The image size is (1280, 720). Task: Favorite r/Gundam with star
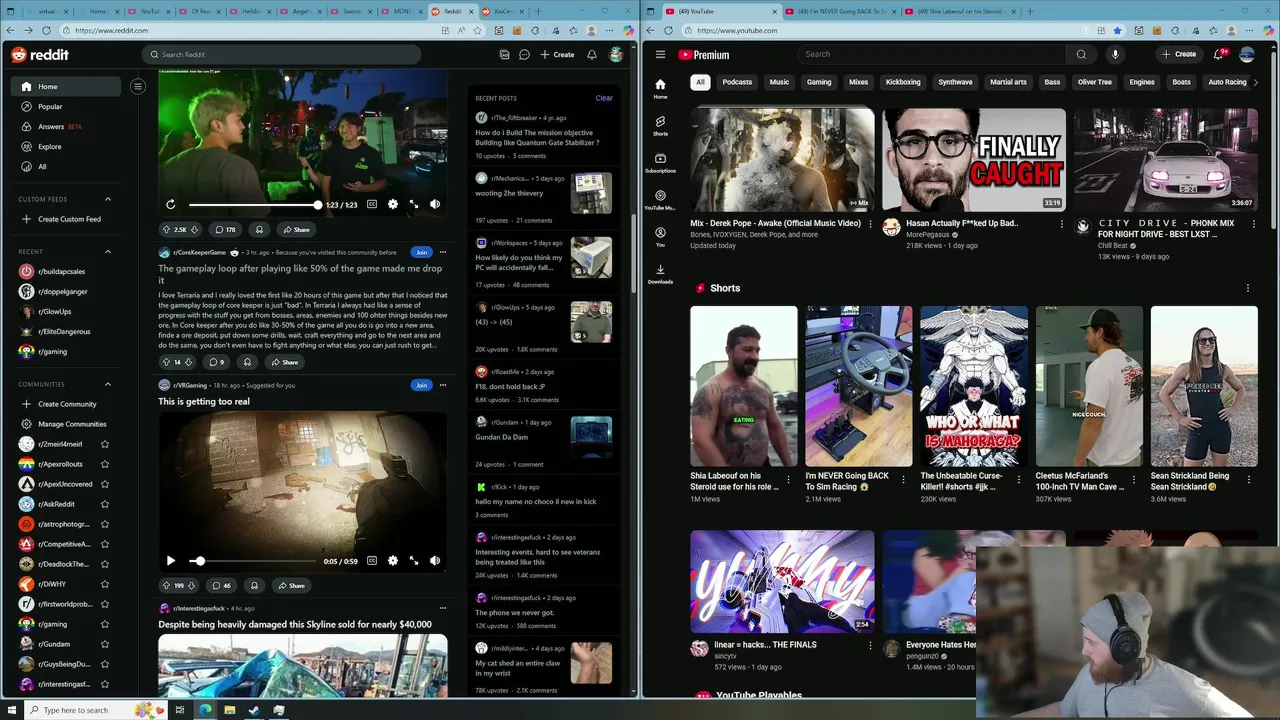pyautogui.click(x=105, y=644)
